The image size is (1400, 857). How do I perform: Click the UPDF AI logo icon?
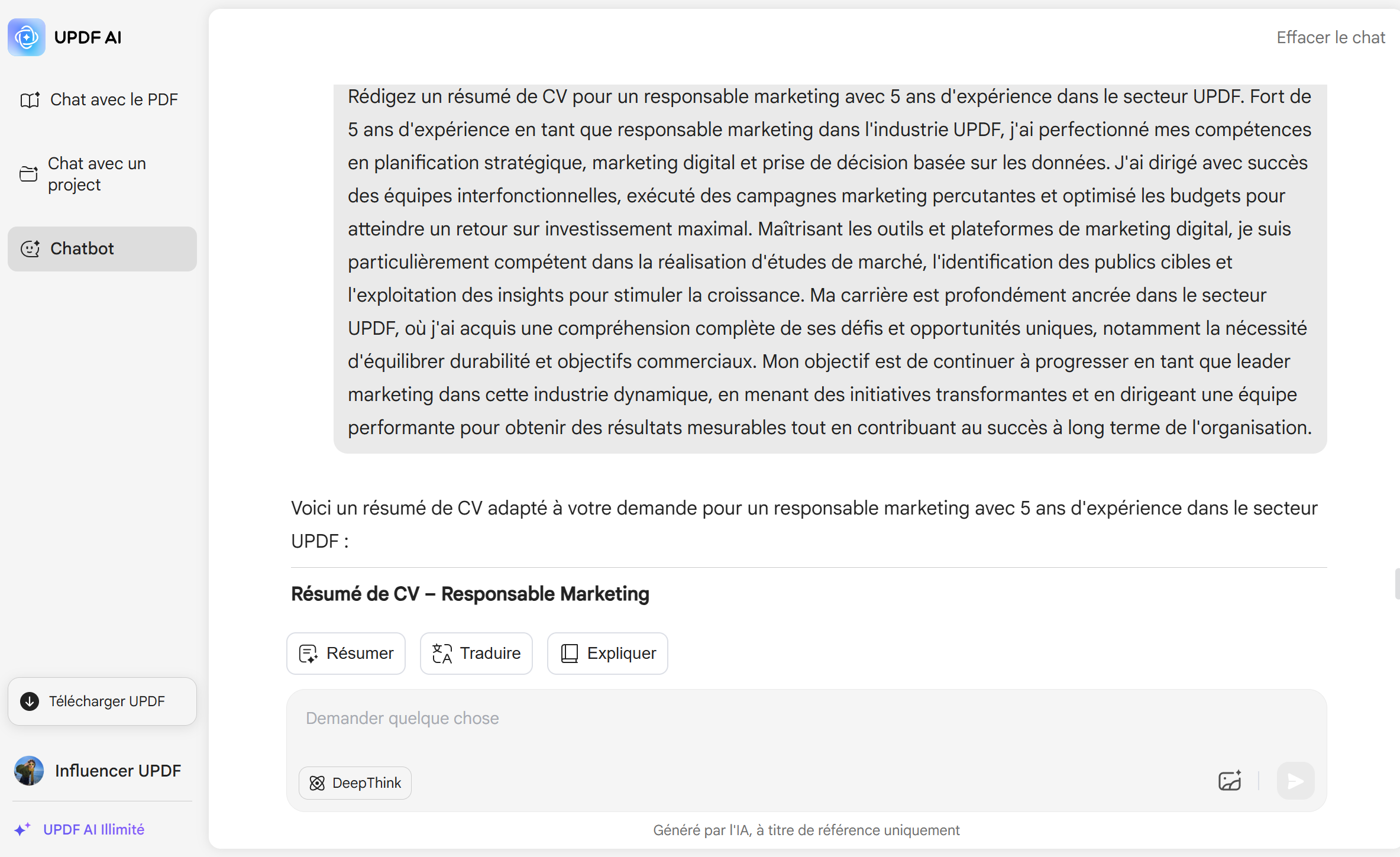(27, 37)
